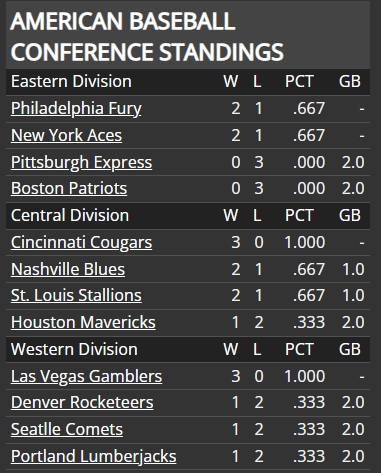View the Las Vegas Gamblers team page

pyautogui.click(x=86, y=376)
